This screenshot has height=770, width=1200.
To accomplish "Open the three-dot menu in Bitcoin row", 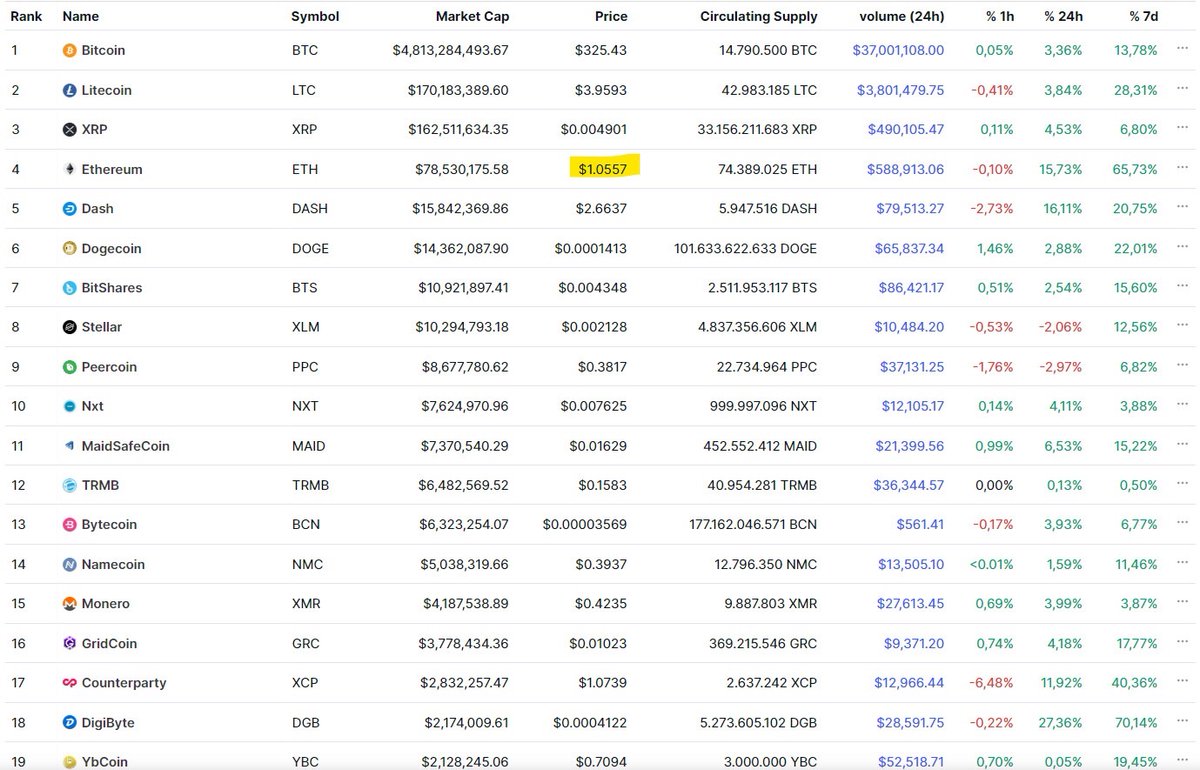I will 1184,50.
